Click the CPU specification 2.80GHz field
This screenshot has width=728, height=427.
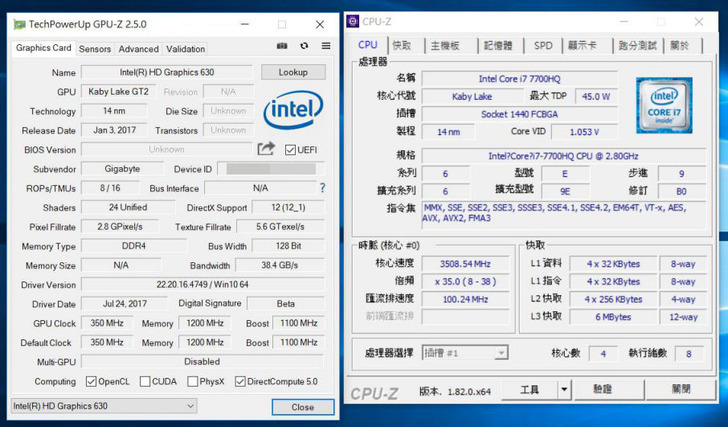563,156
